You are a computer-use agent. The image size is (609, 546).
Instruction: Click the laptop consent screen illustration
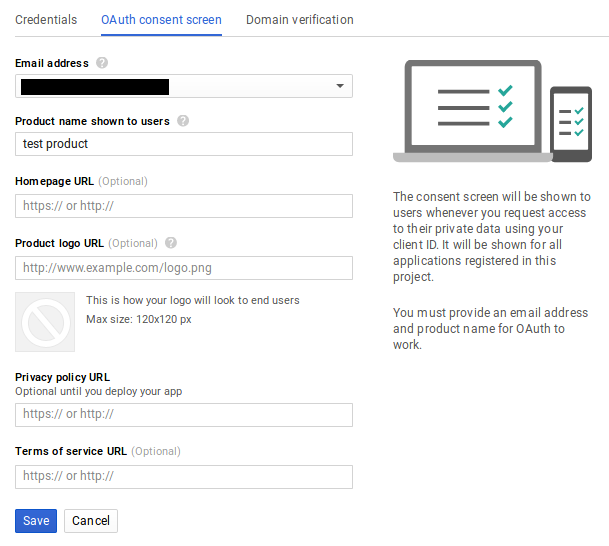(x=472, y=111)
